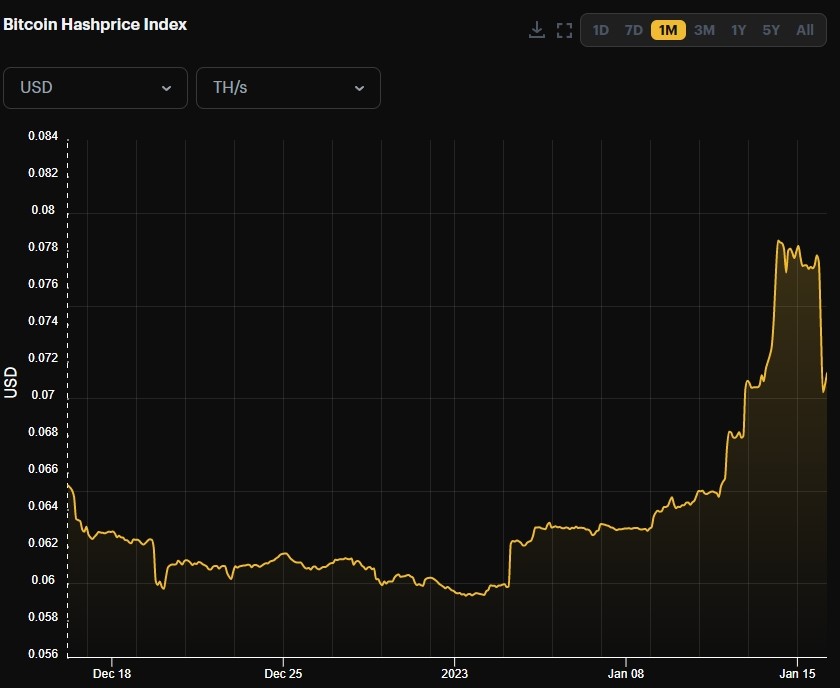Download the hashprice chart data
This screenshot has width=840, height=688.
coord(537,30)
